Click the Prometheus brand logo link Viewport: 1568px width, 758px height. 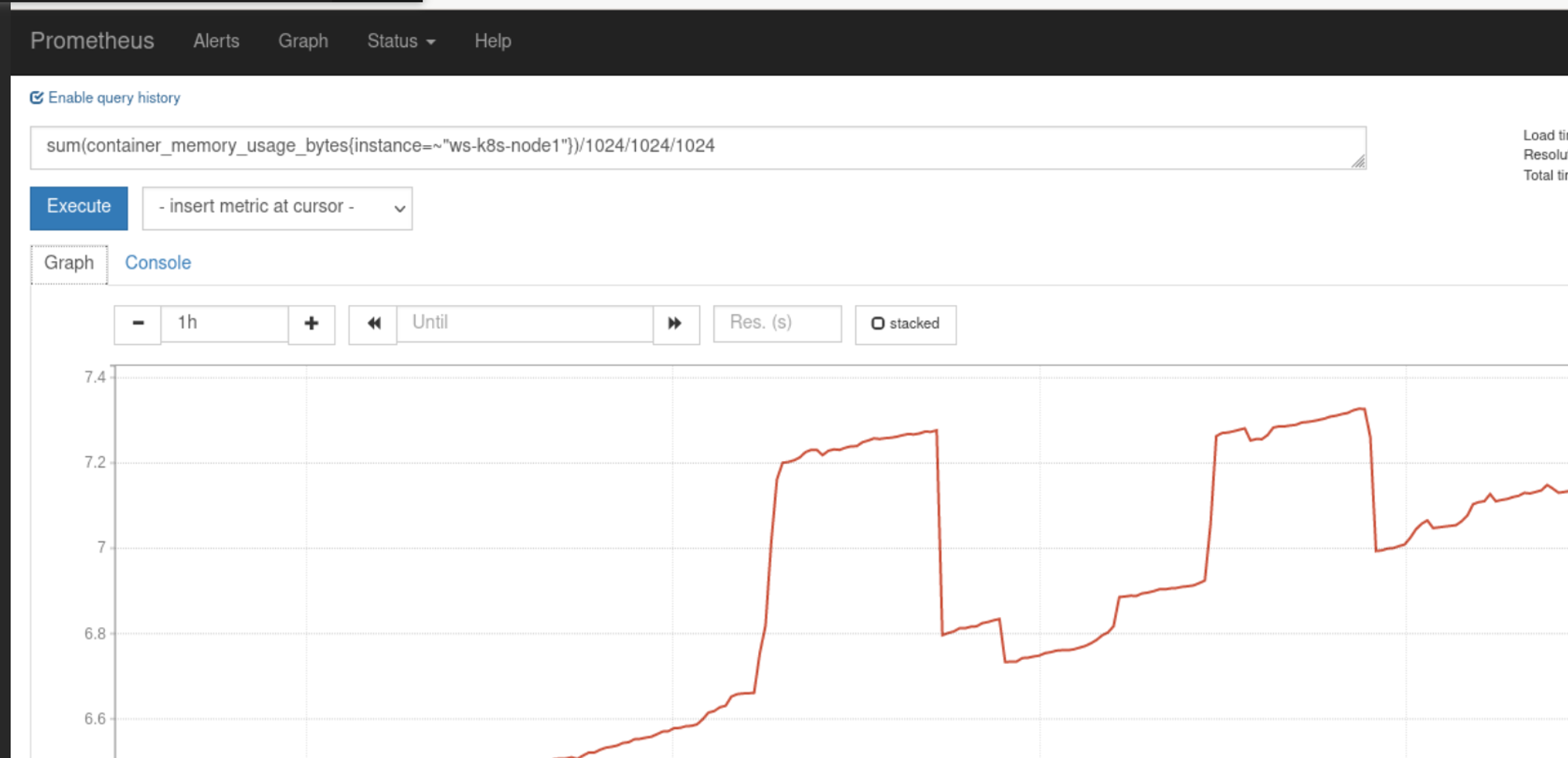tap(92, 41)
